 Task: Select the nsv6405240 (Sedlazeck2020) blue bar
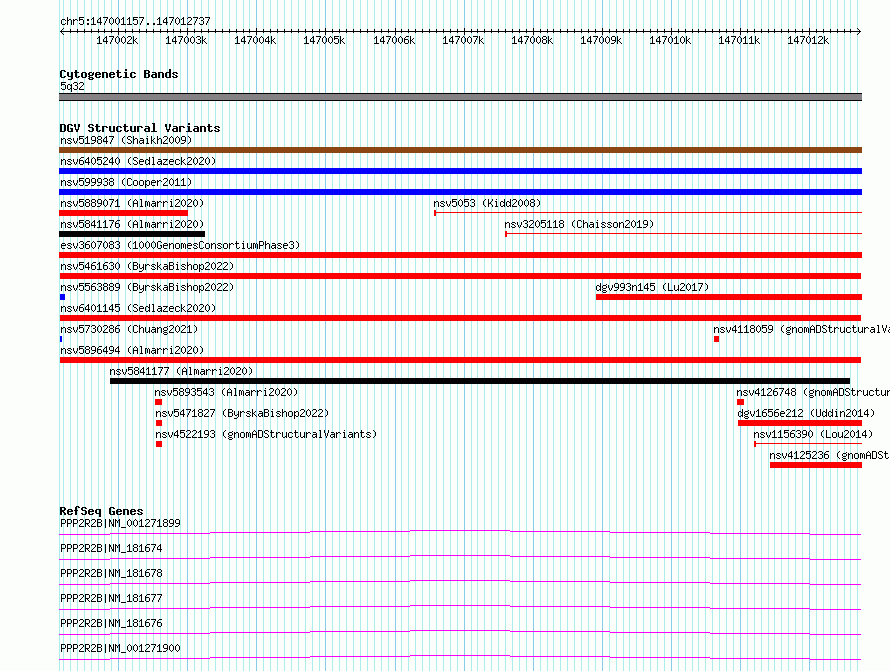(460, 171)
